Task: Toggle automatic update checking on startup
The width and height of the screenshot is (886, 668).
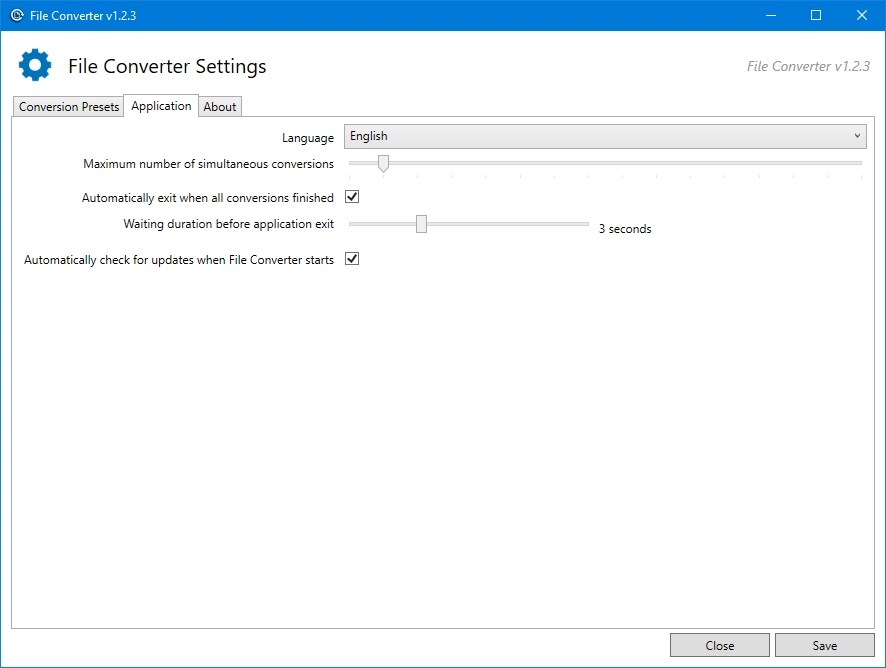Action: pos(351,258)
